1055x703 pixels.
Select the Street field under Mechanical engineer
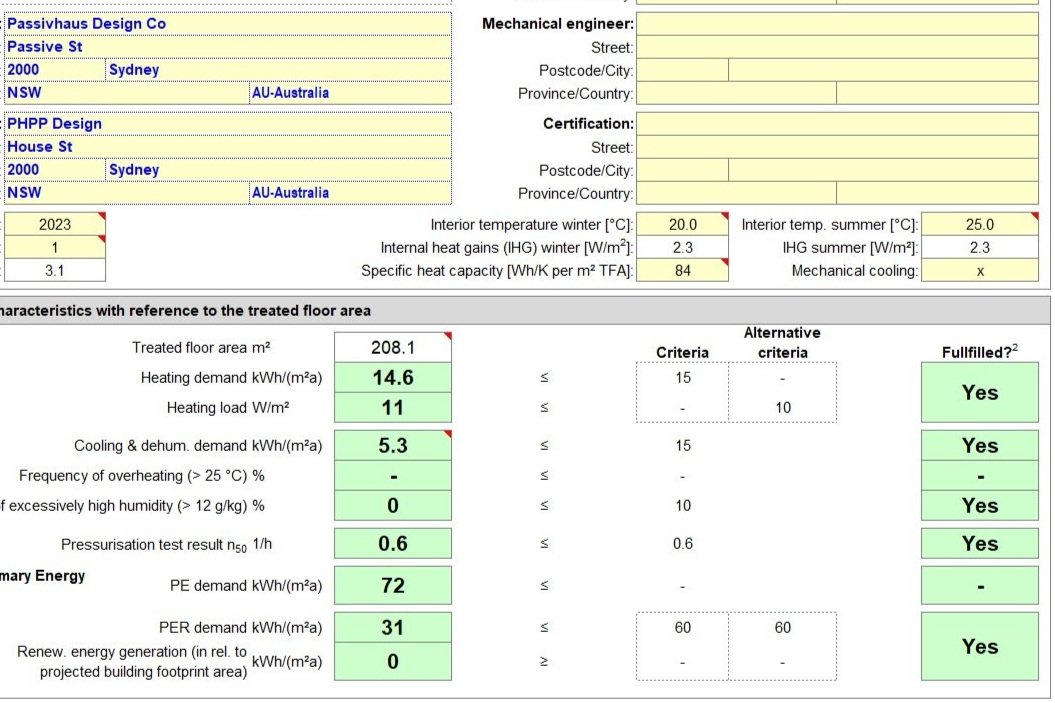pyautogui.click(x=837, y=47)
